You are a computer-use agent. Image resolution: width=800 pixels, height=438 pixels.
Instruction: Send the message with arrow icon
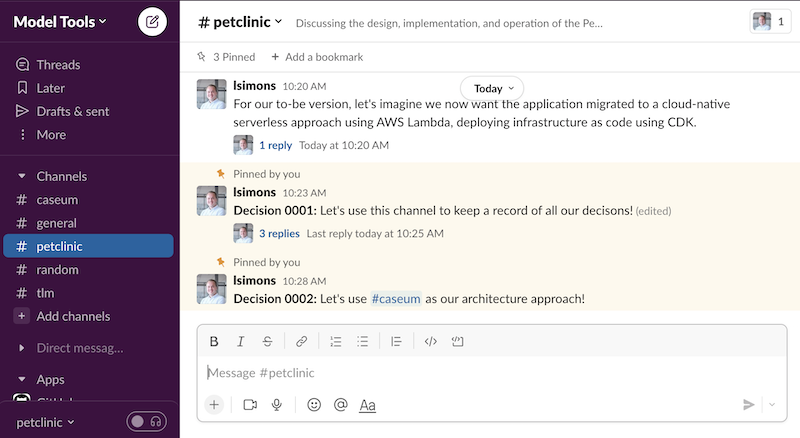[748, 405]
